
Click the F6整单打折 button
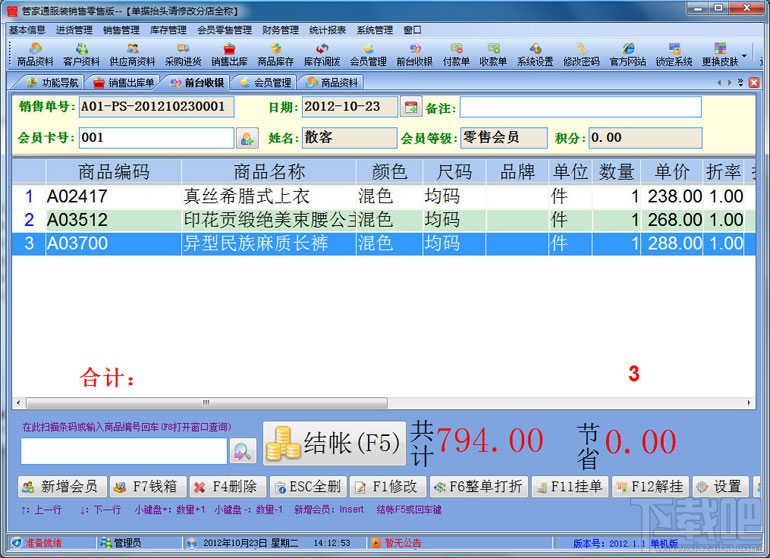(x=479, y=487)
